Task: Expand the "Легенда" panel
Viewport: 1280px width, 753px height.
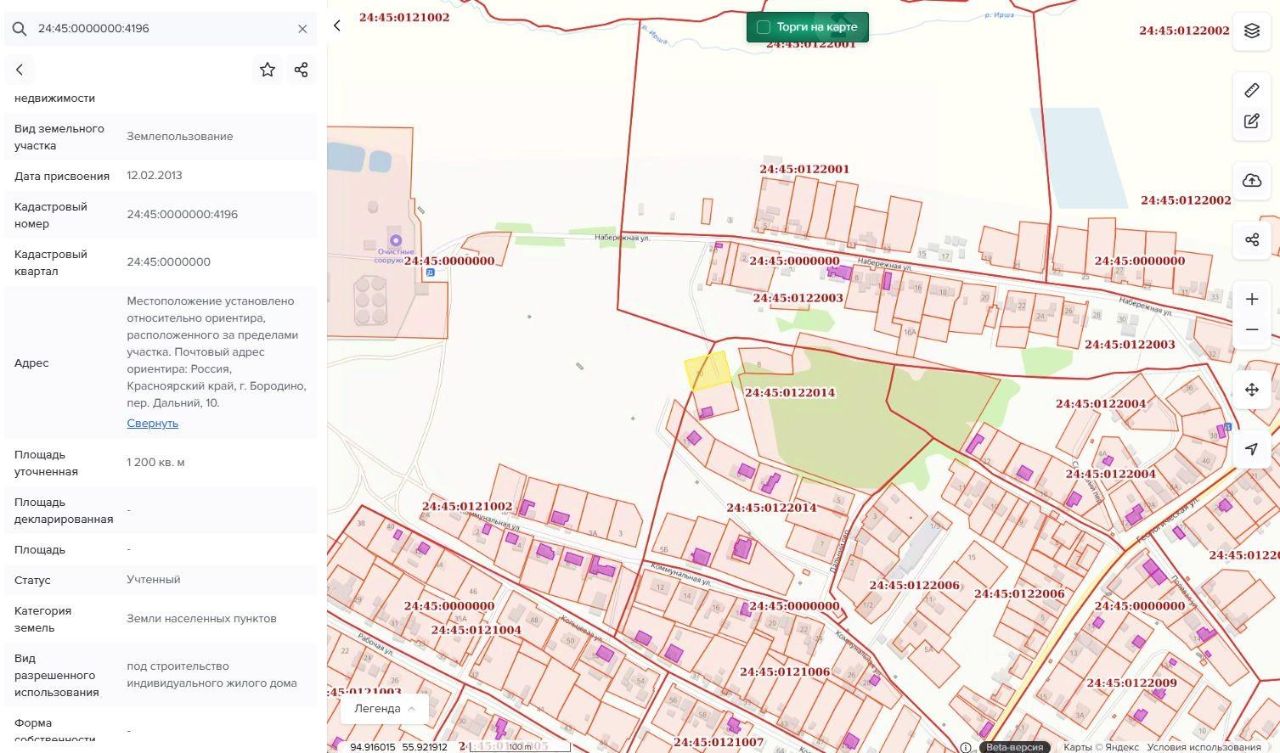Action: click(x=385, y=708)
